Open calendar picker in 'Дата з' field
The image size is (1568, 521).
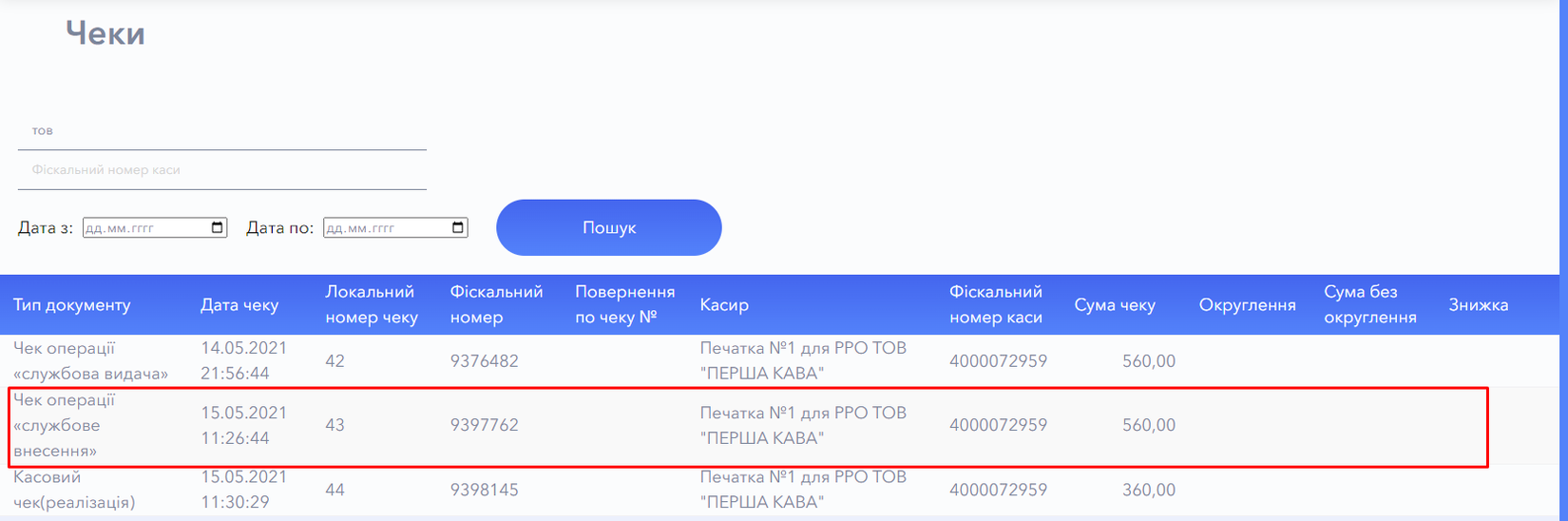click(218, 228)
